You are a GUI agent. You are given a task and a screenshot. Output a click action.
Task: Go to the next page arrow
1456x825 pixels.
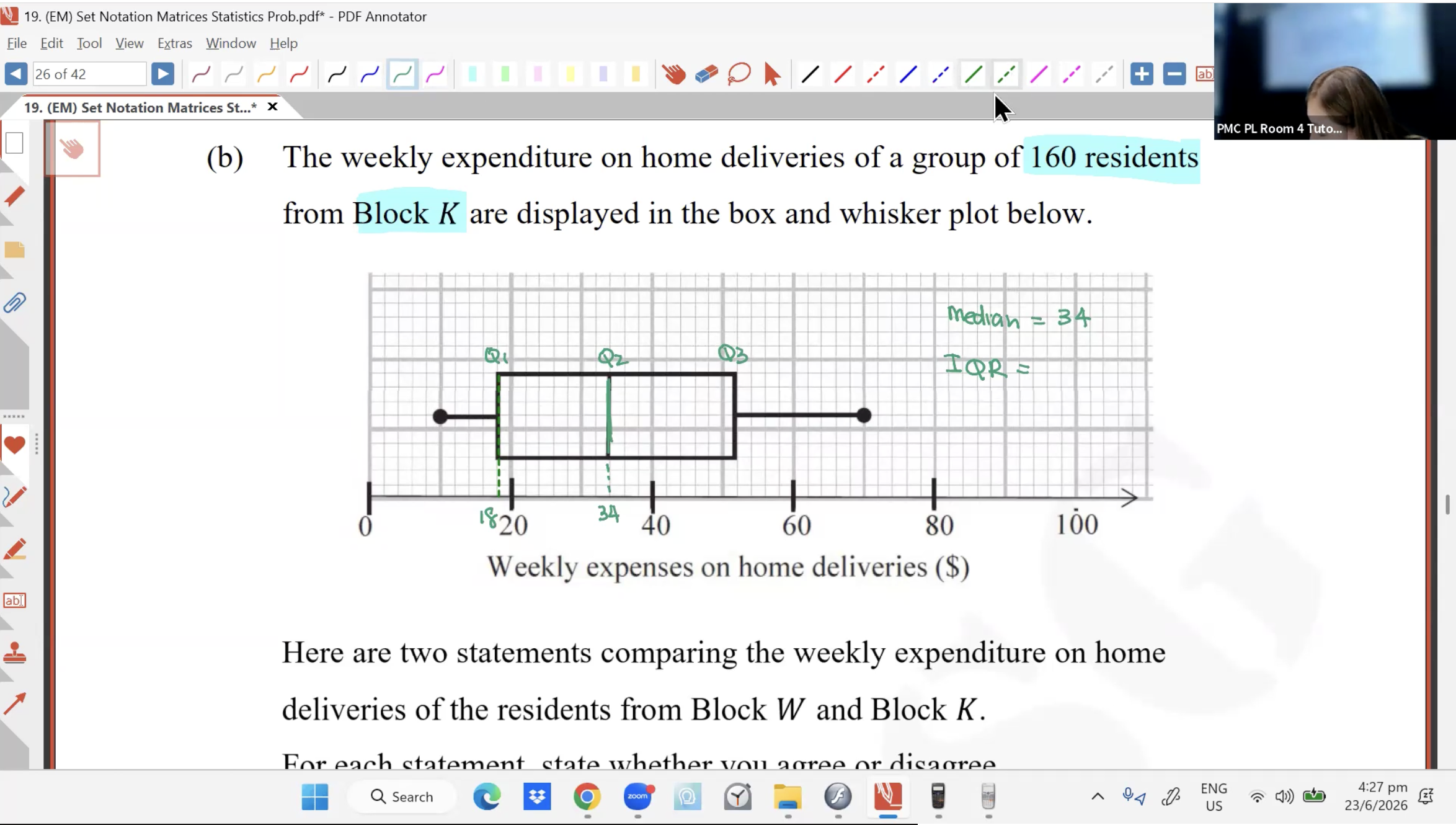[162, 74]
